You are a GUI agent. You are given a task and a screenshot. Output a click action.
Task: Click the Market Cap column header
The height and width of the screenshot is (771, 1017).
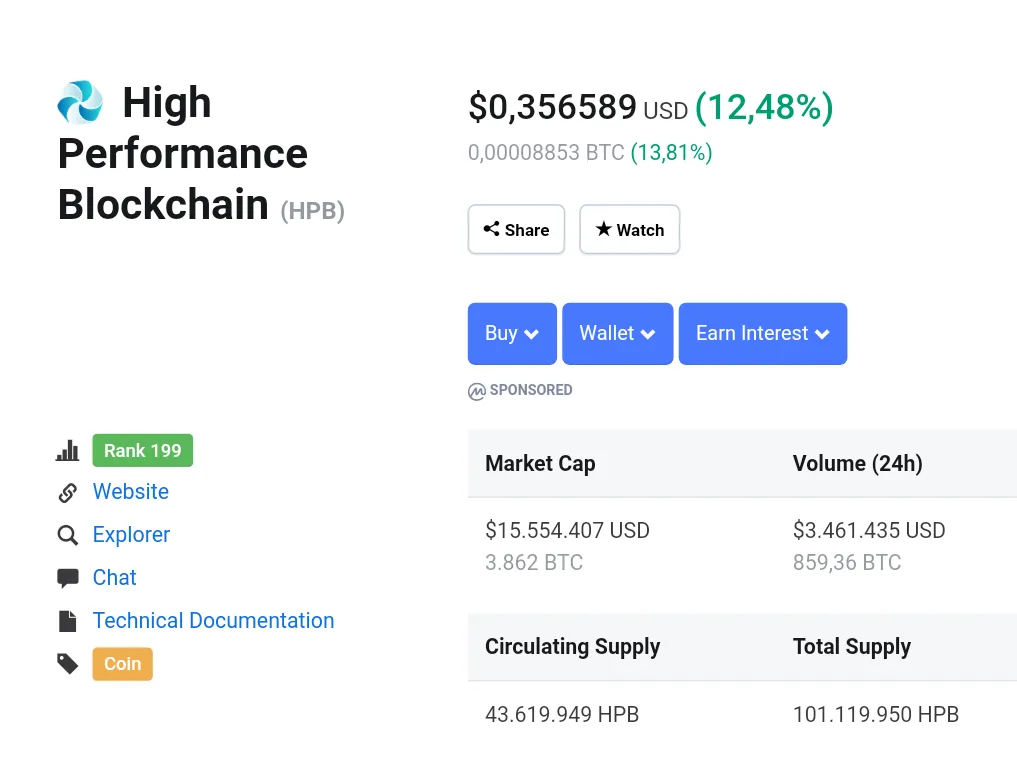point(540,464)
